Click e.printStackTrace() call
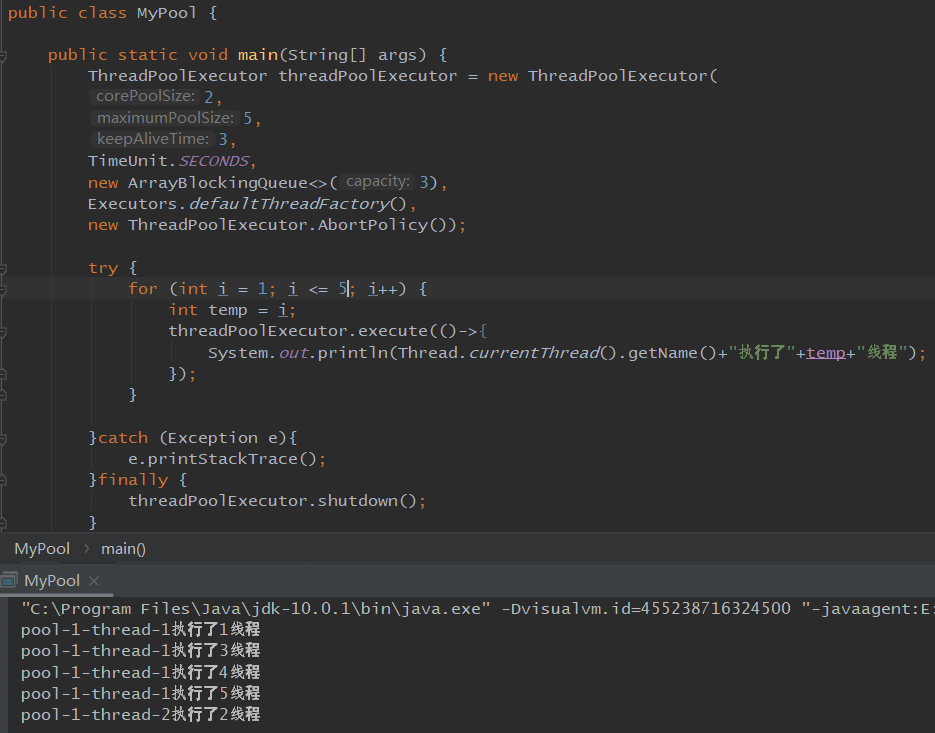This screenshot has width=935, height=733. [x=222, y=459]
